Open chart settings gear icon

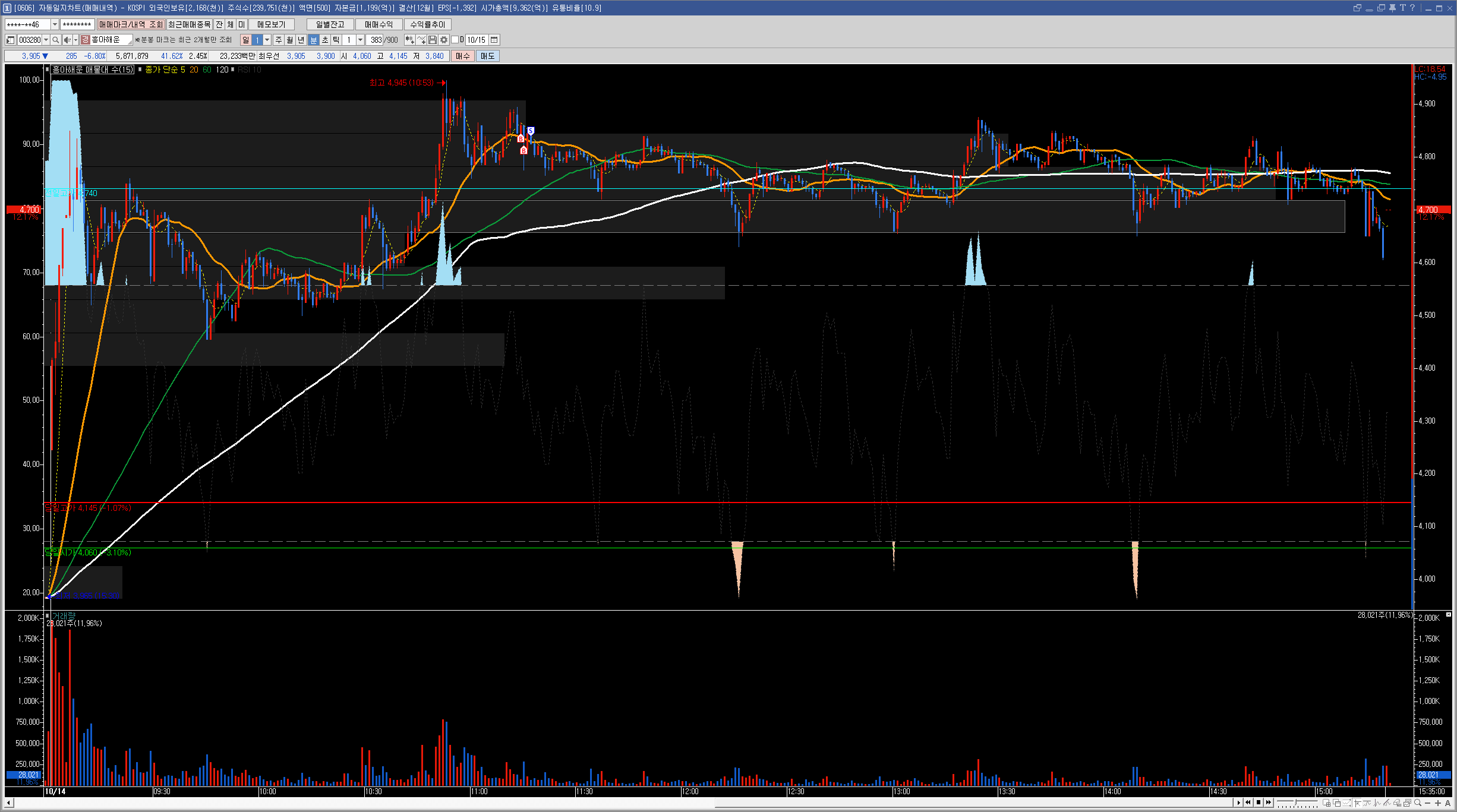[444, 40]
